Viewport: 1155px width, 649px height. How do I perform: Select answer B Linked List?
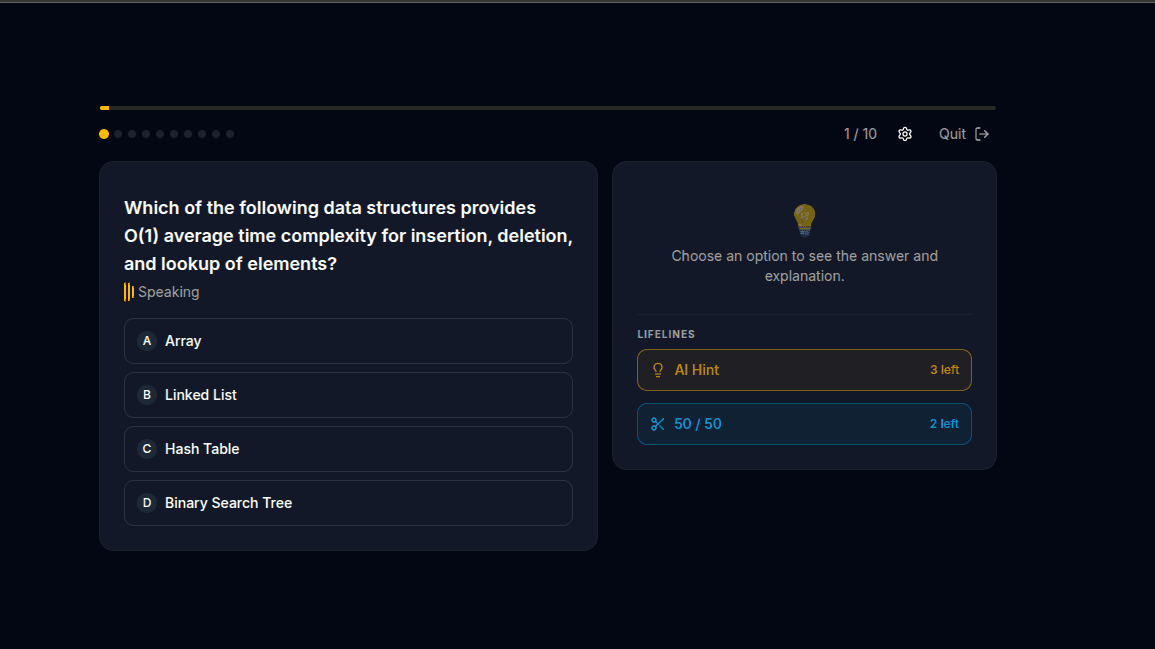[348, 395]
